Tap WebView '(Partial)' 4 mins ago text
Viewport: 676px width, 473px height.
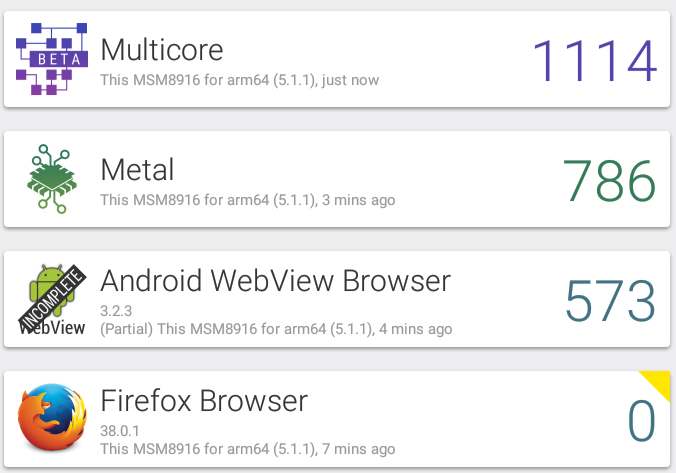click(x=276, y=329)
